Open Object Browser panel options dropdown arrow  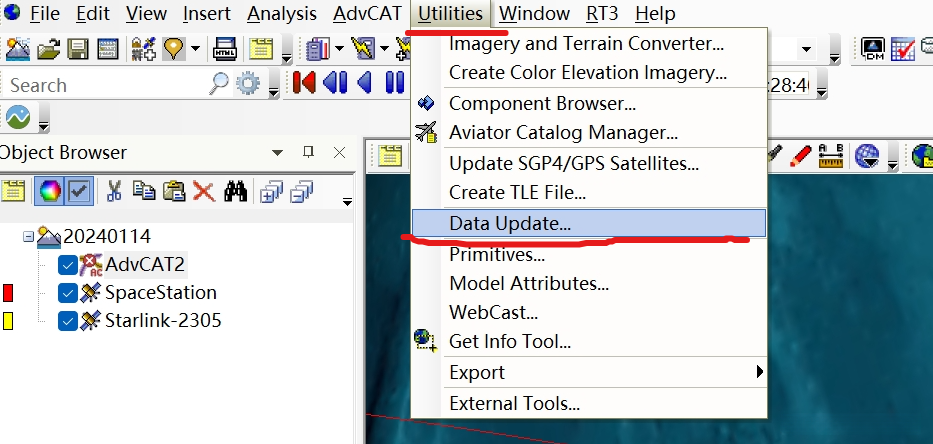pos(277,153)
